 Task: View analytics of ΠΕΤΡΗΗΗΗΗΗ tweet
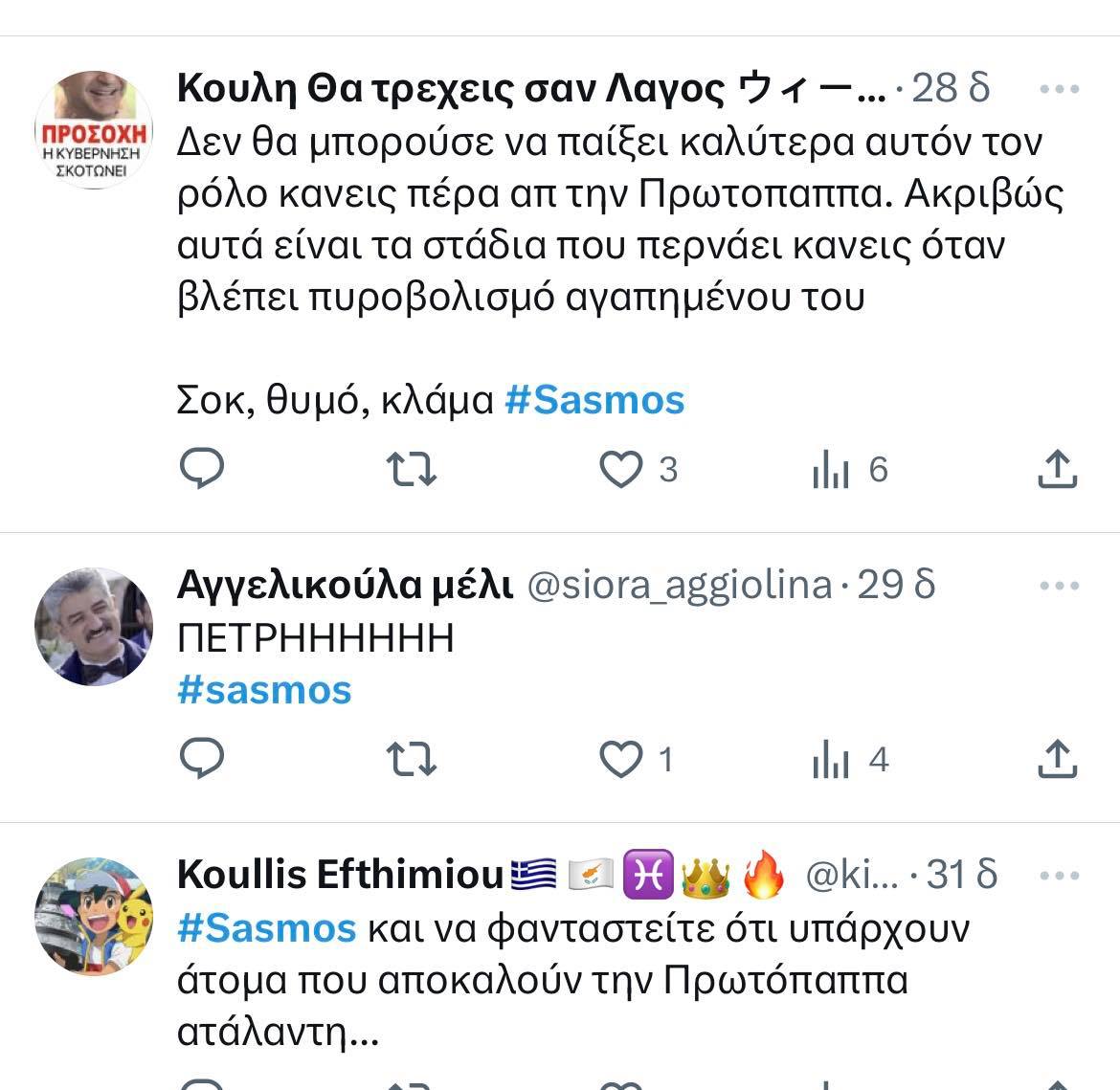831,759
